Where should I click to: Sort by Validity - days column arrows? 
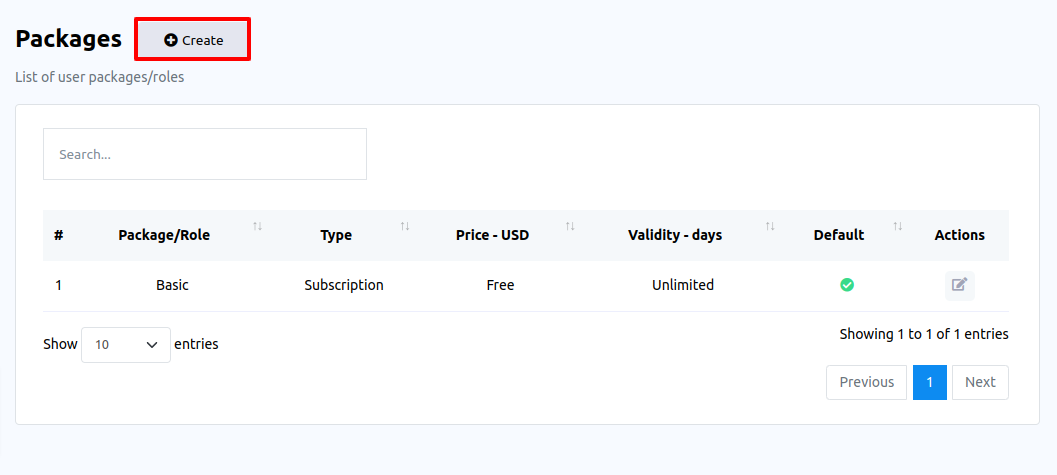pos(770,227)
